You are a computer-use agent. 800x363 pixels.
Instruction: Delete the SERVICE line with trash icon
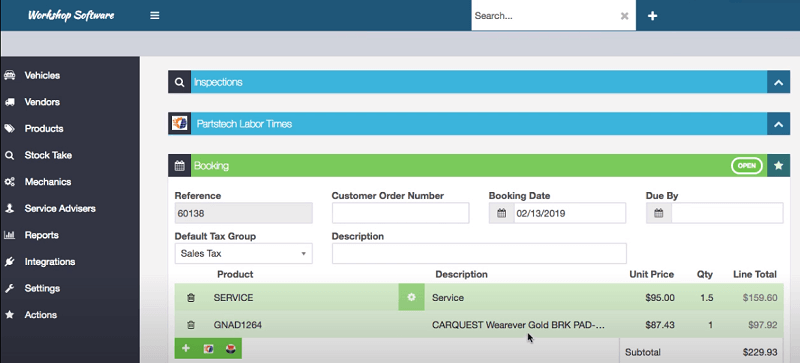(x=191, y=298)
